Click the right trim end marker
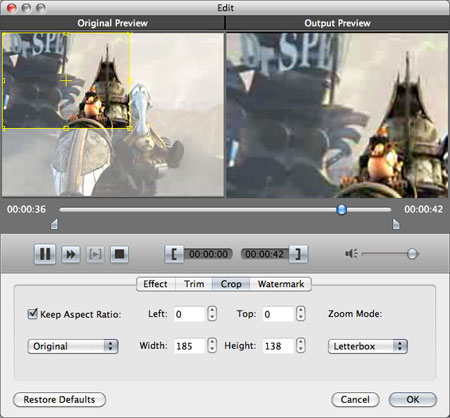Image resolution: width=450 pixels, height=418 pixels. [396, 224]
